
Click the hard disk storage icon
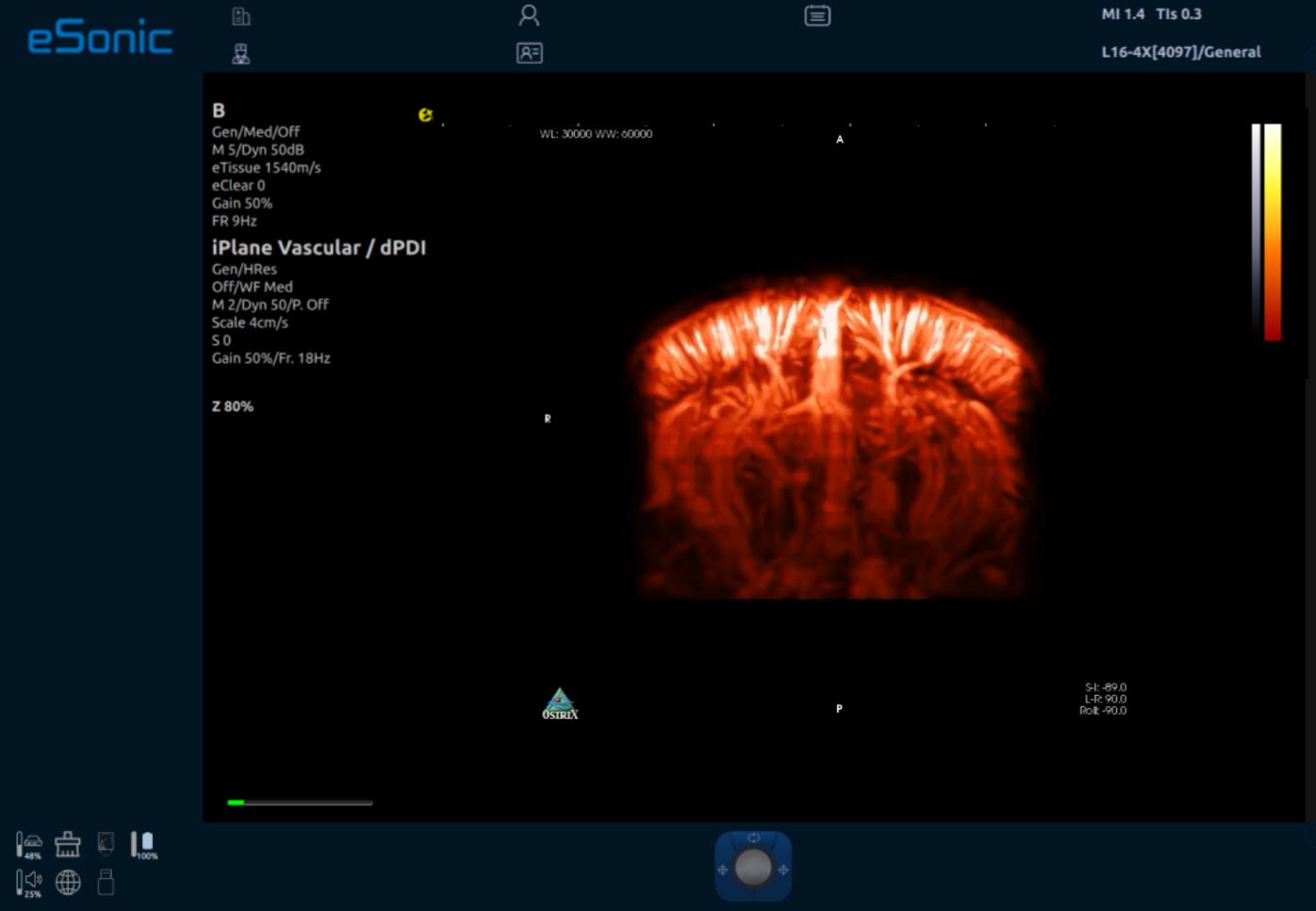click(x=106, y=843)
